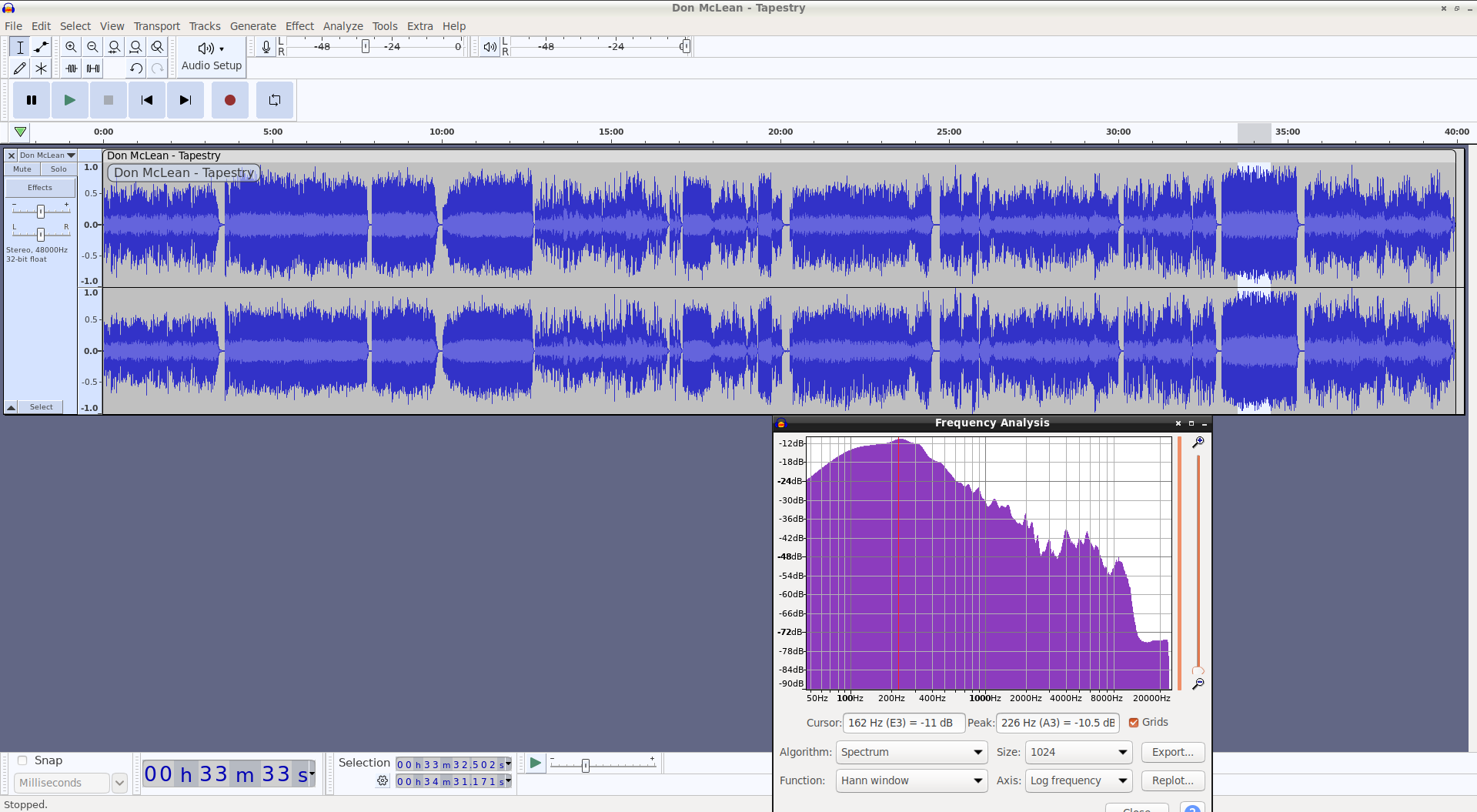Click the Zoom Toggle icon
The width and height of the screenshot is (1477, 812).
pos(157,47)
